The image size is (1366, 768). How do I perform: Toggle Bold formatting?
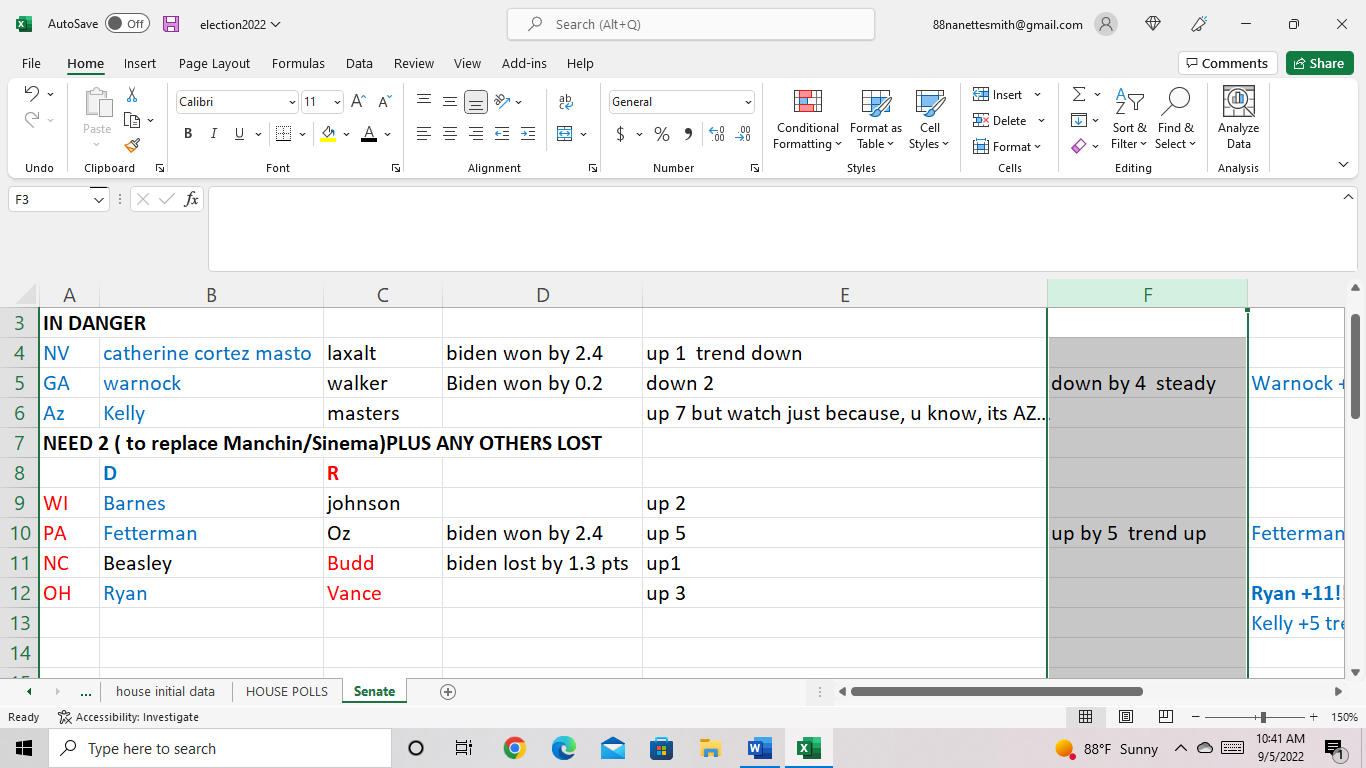point(188,134)
